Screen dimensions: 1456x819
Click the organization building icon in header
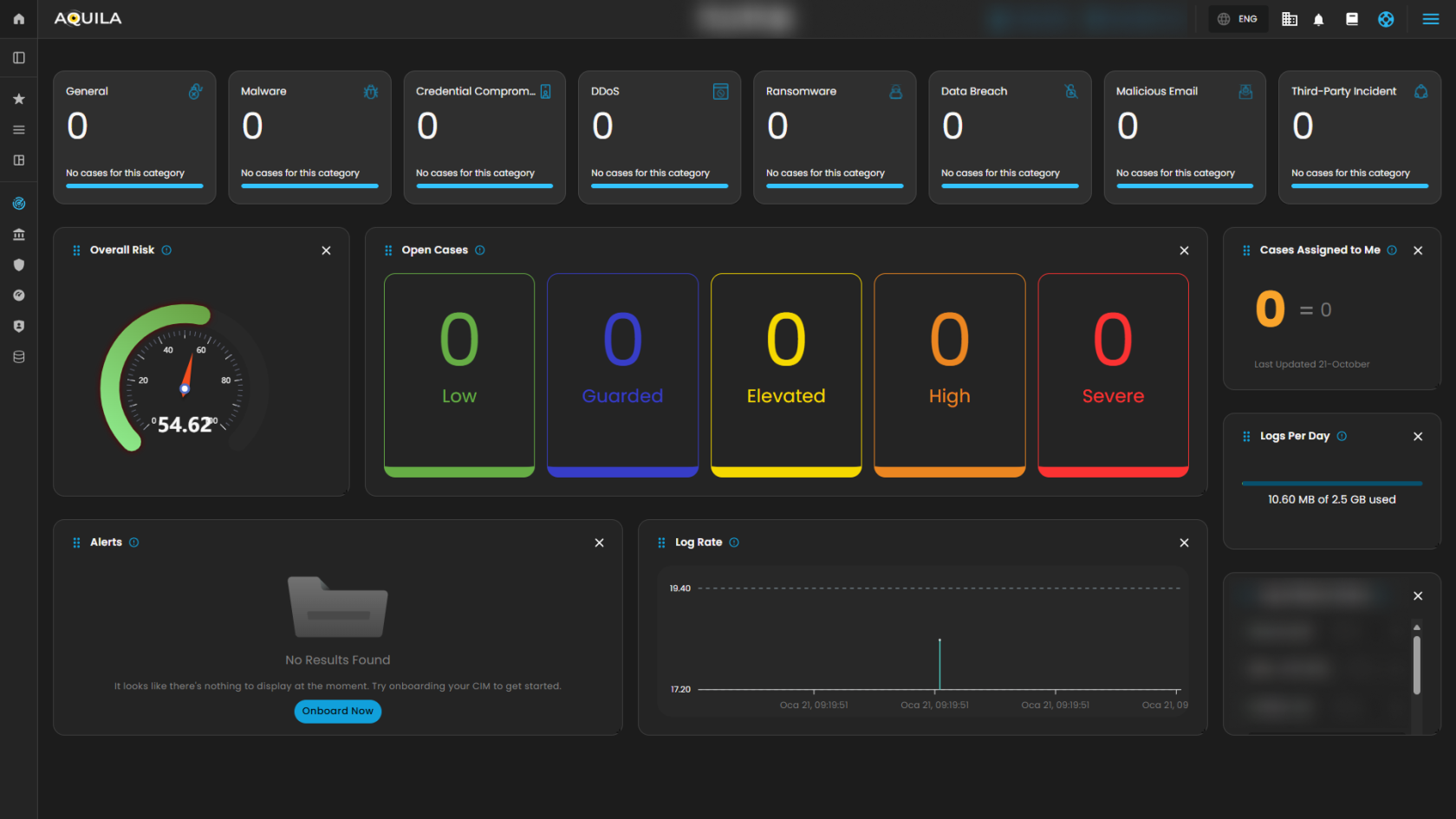[1290, 19]
